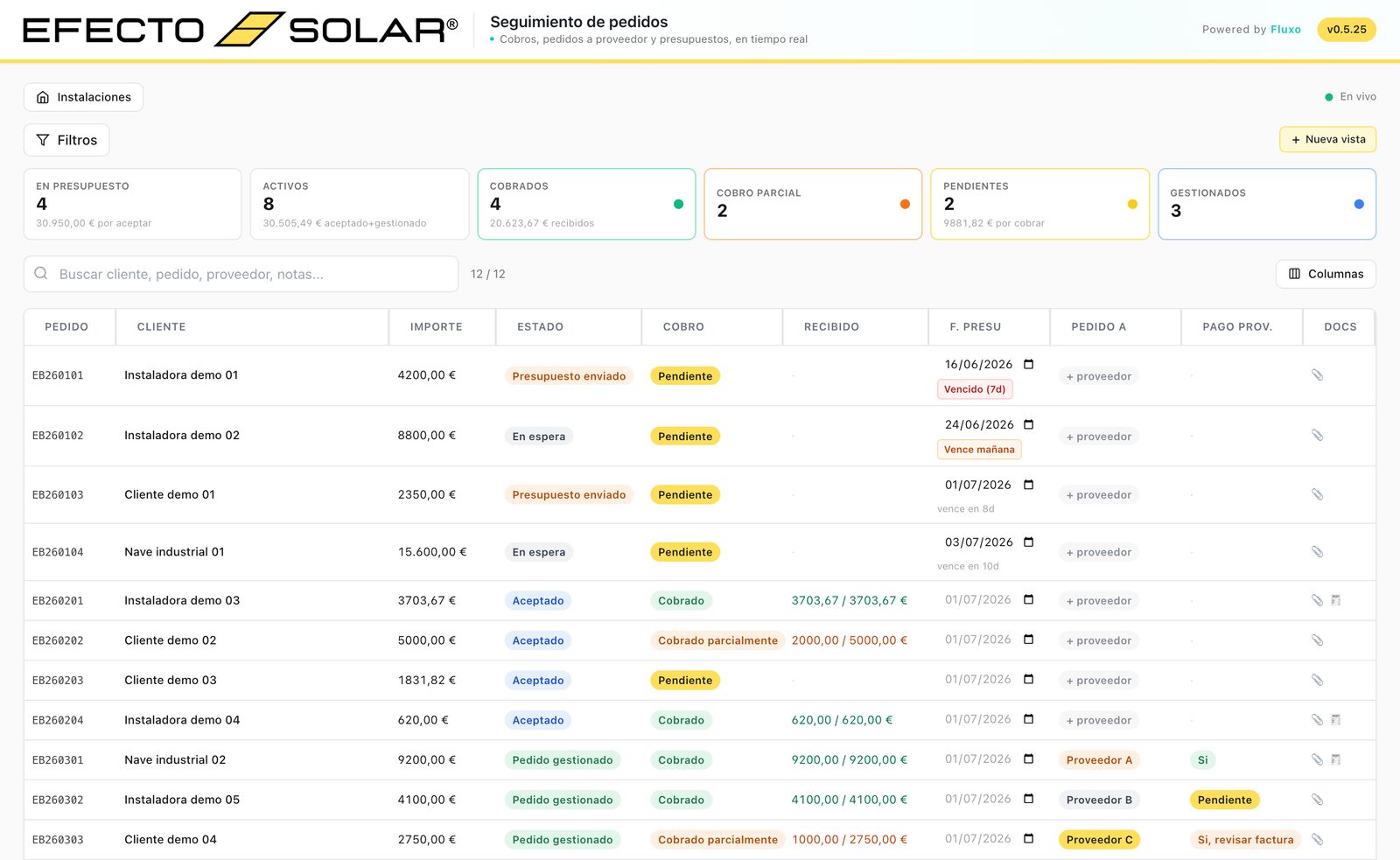Select the Cobrados summary card

pyautogui.click(x=586, y=204)
